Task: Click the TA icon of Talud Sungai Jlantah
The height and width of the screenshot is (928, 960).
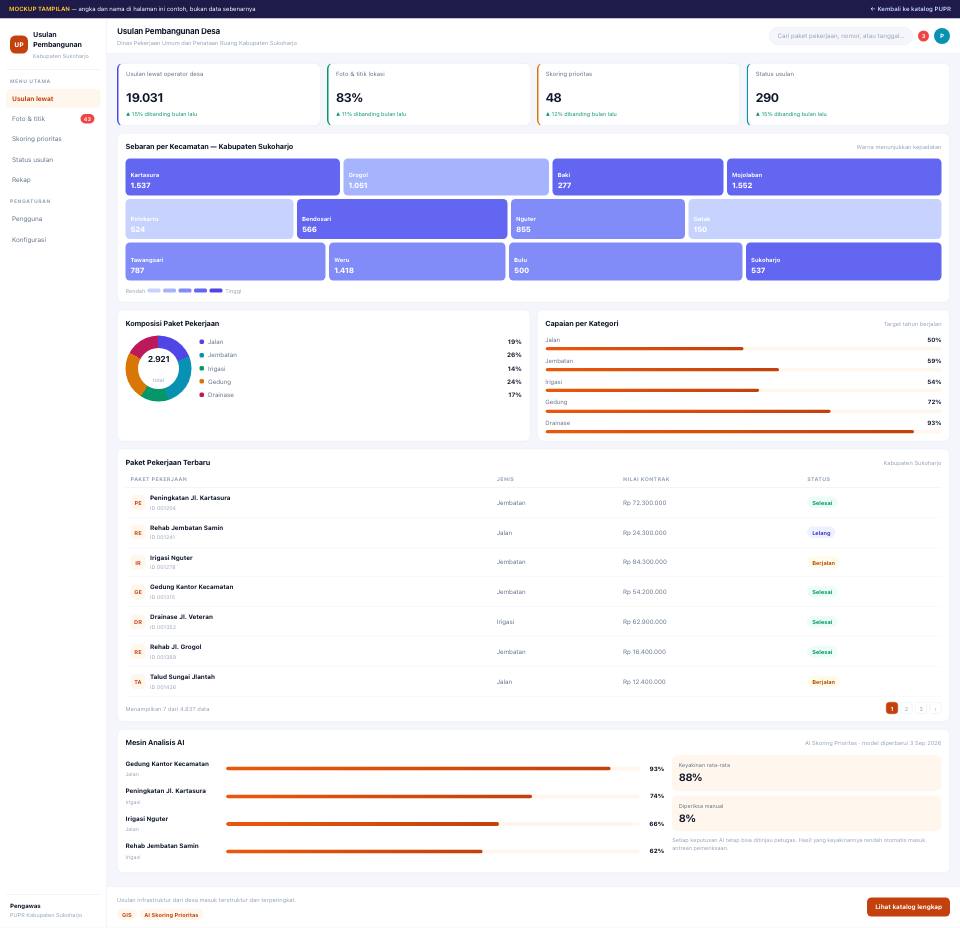Action: pos(138,682)
